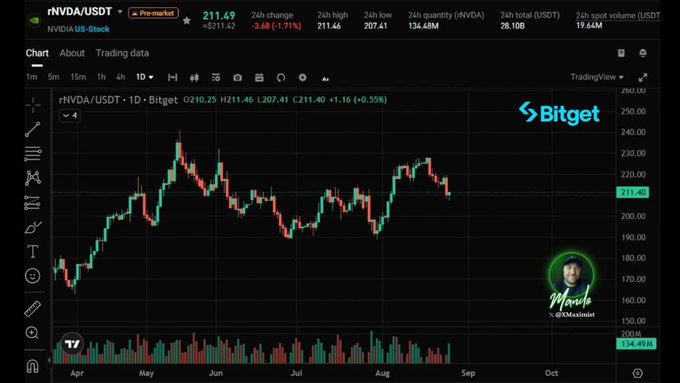Image resolution: width=680 pixels, height=383 pixels.
Task: Click the replay refresh icon
Action: tap(281, 78)
